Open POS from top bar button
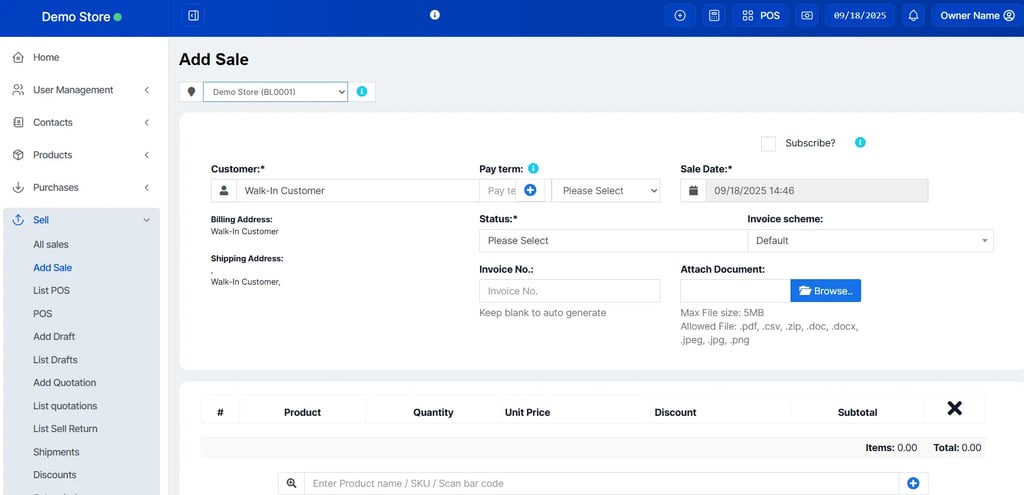 761,16
